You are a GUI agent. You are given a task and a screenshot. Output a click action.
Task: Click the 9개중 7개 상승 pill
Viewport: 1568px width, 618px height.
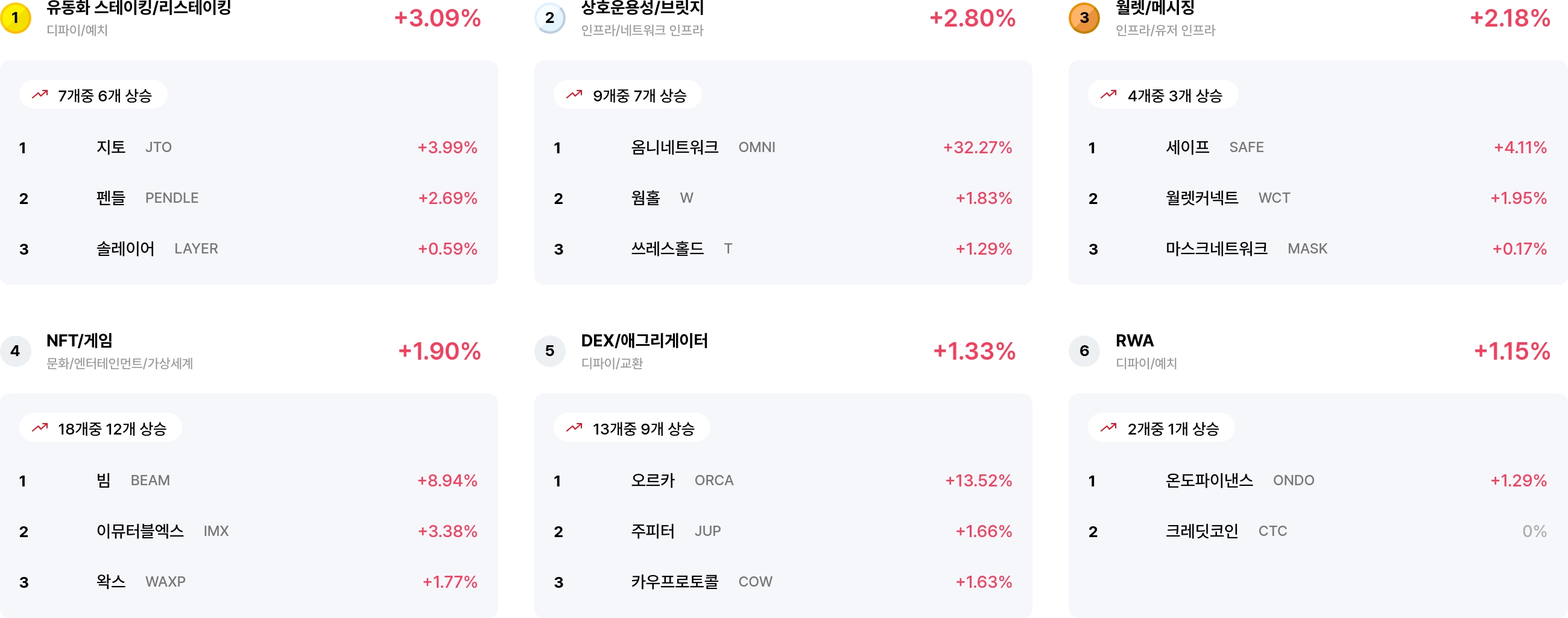(628, 95)
